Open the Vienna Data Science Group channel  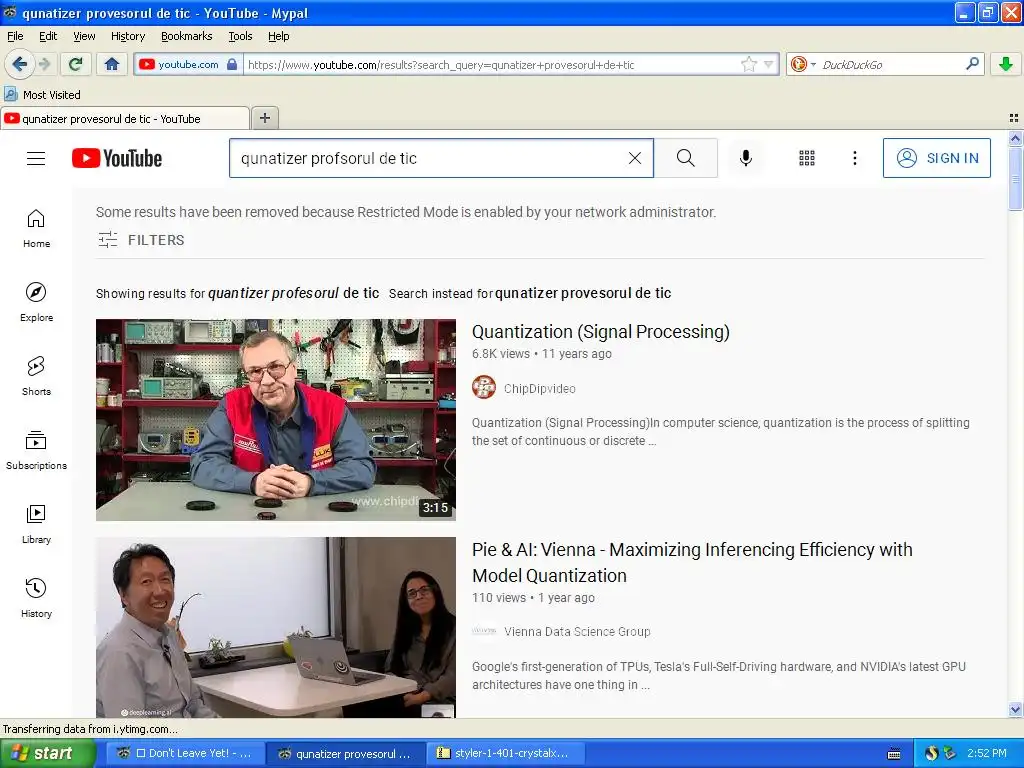[577, 632]
